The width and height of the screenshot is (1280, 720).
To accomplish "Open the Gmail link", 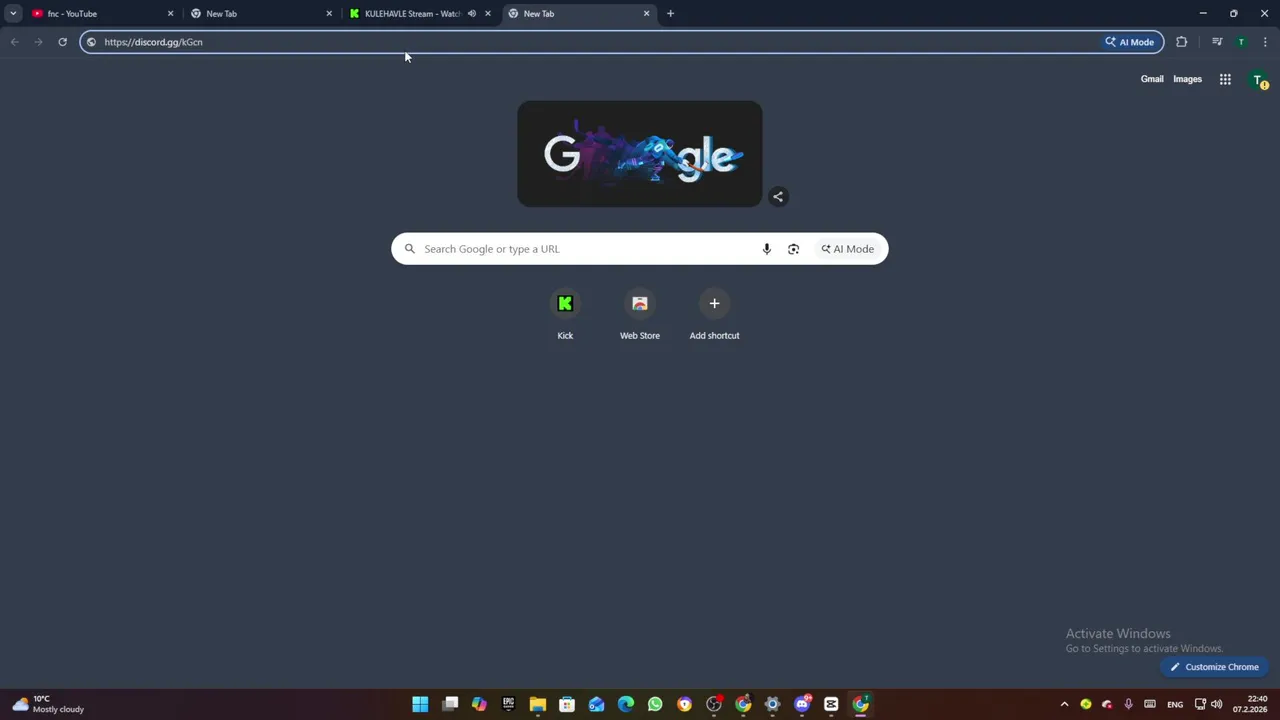I will (x=1152, y=79).
